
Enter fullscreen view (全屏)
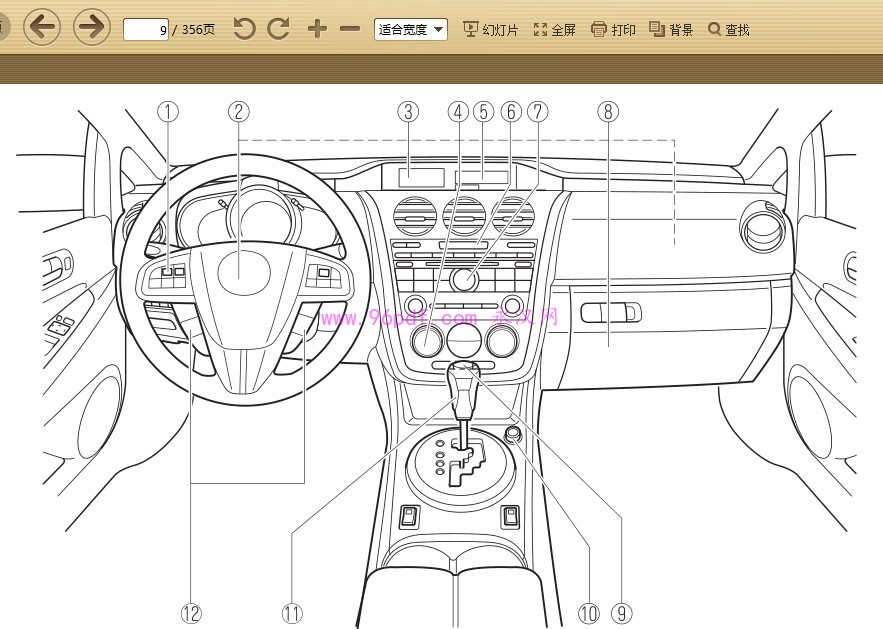pyautogui.click(x=554, y=29)
